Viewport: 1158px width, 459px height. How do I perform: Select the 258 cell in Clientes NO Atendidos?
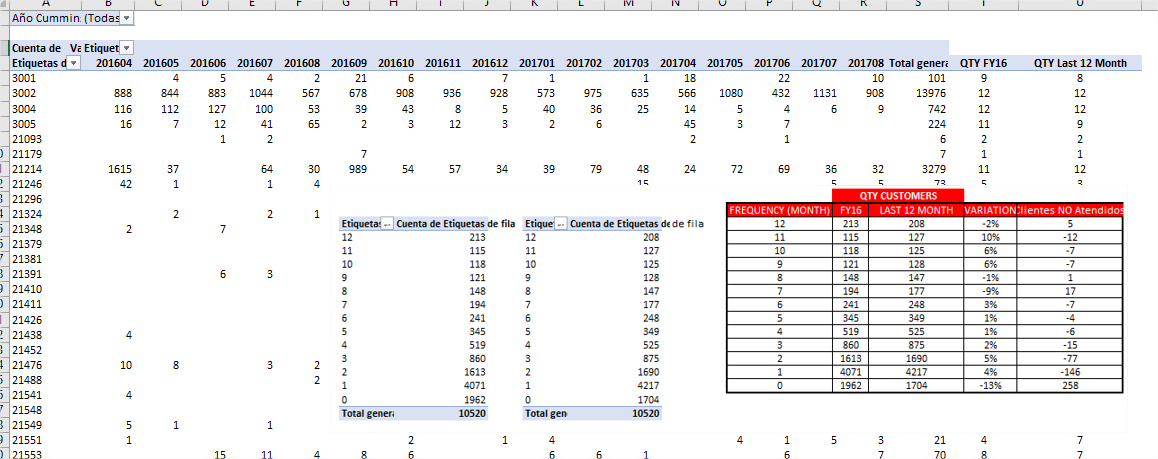pos(1070,385)
